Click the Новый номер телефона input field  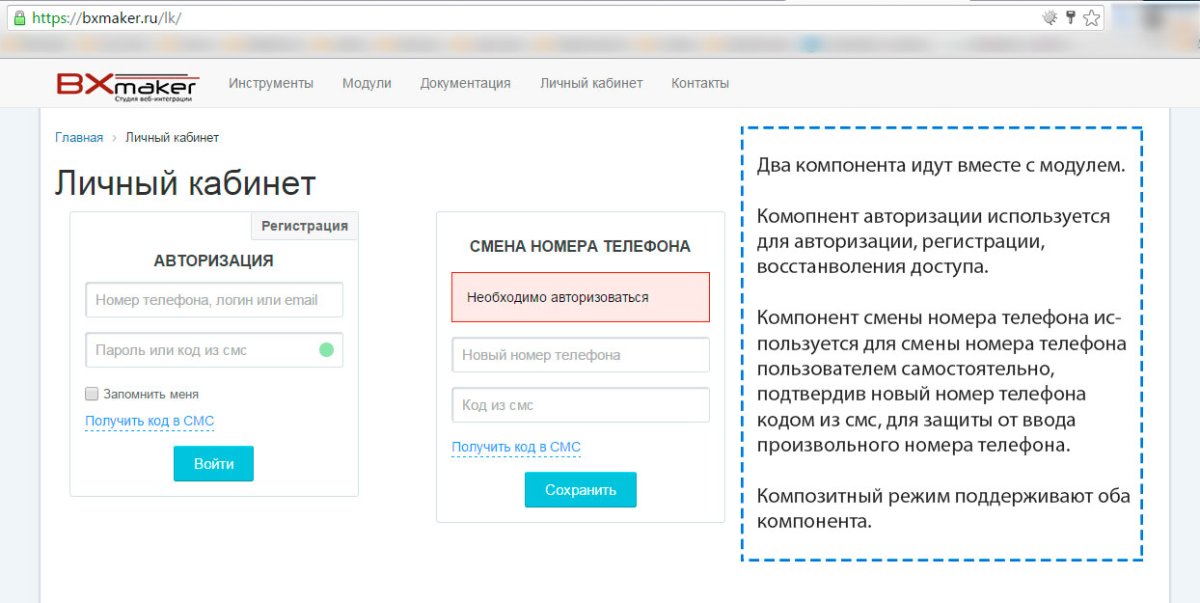[580, 354]
